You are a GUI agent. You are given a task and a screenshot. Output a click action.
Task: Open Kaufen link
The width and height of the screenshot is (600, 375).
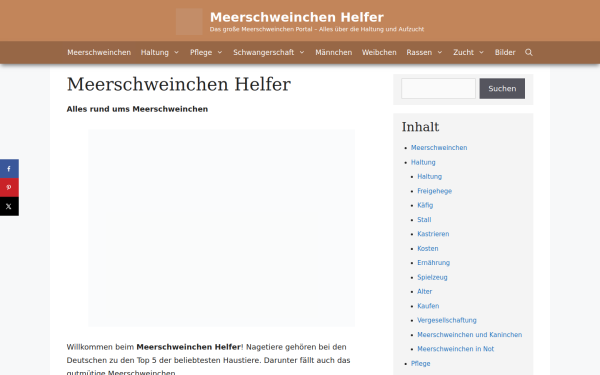pyautogui.click(x=428, y=306)
